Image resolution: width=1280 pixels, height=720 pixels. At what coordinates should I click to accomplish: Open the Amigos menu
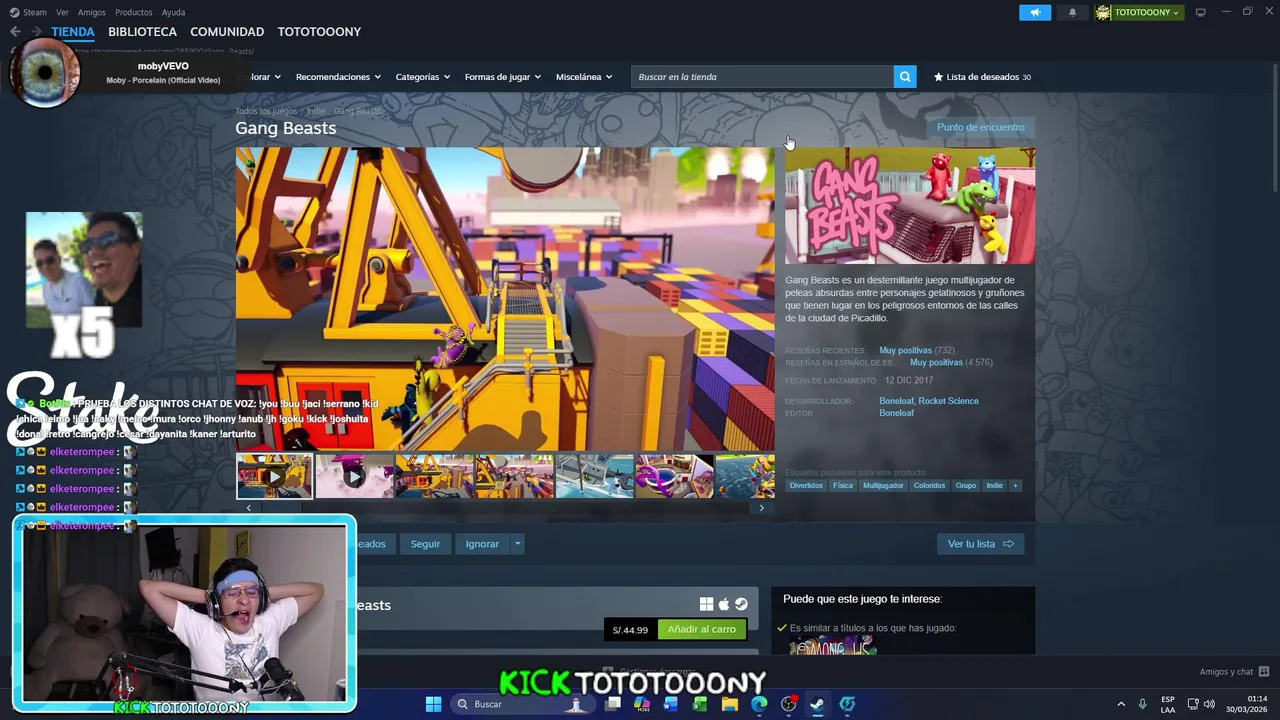(x=92, y=12)
